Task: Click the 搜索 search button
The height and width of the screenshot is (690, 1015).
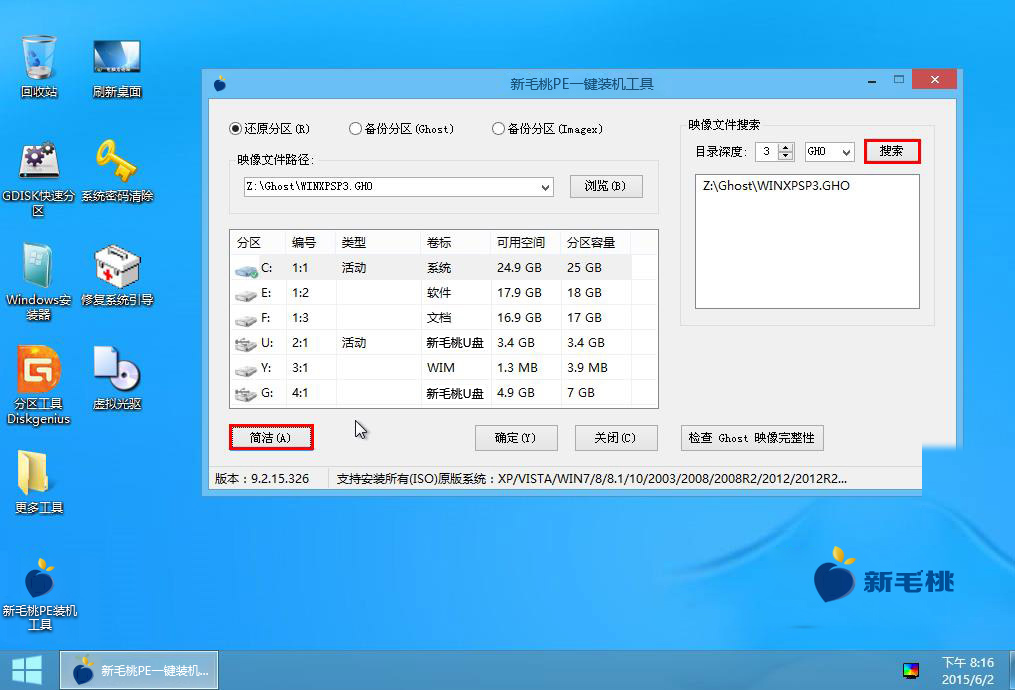Action: point(891,151)
